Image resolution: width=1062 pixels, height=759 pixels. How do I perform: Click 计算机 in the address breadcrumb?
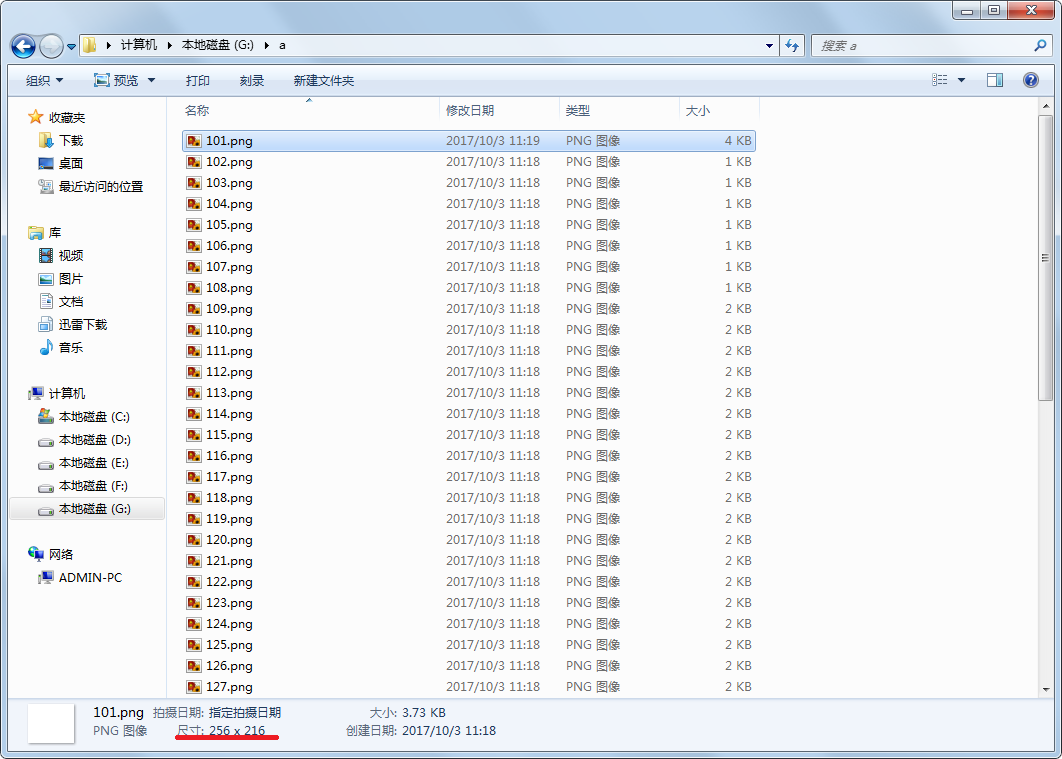coord(139,45)
